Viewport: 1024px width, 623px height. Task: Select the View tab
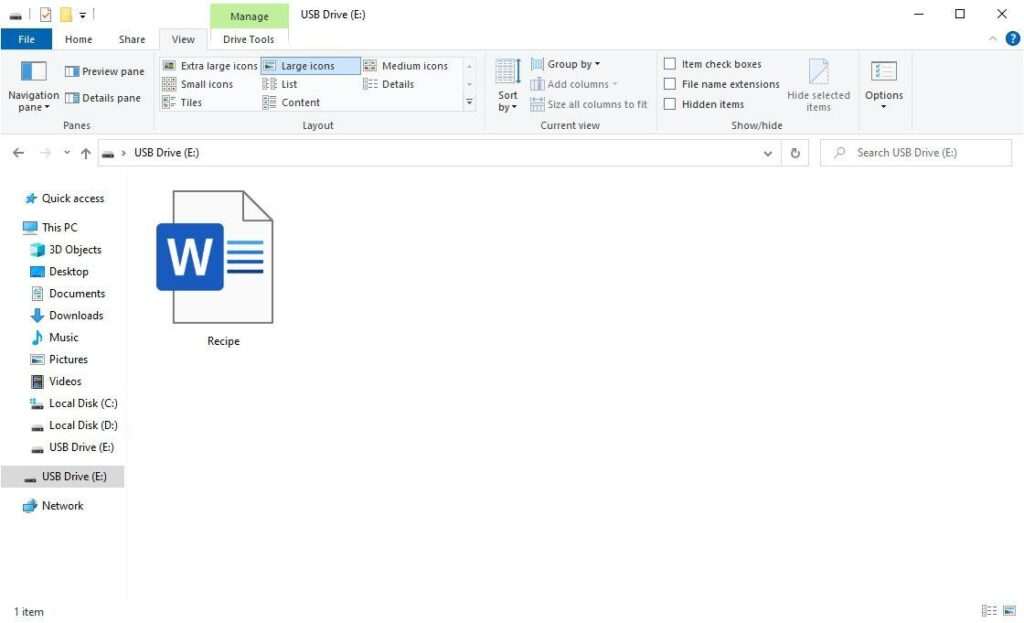183,39
